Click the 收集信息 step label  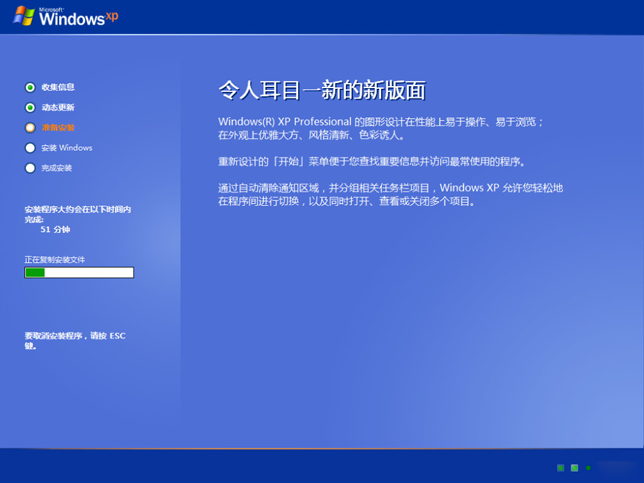[x=58, y=87]
